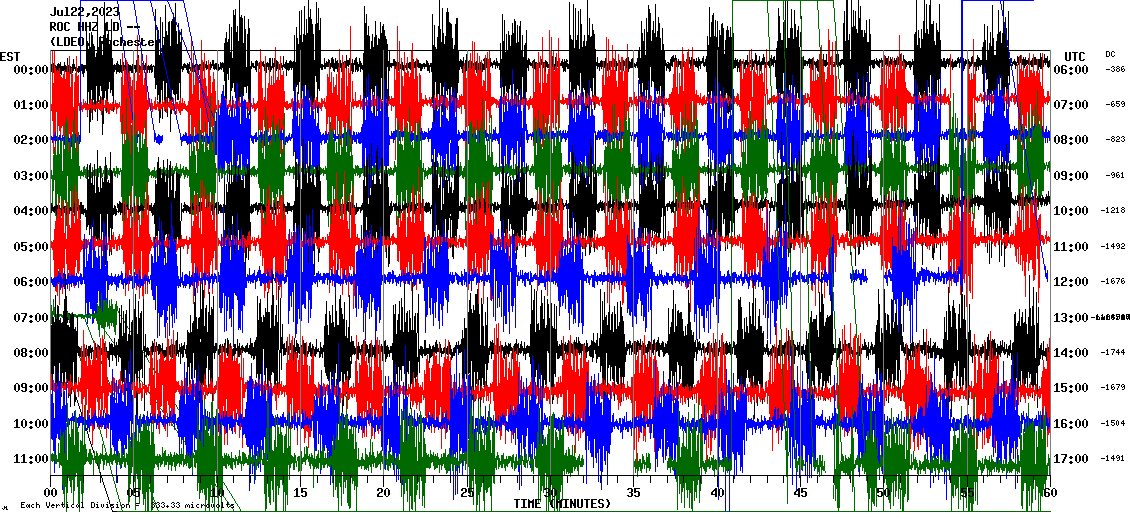Click the TIME (MINUTES) axis title
This screenshot has height=519, width=1130.
562,504
